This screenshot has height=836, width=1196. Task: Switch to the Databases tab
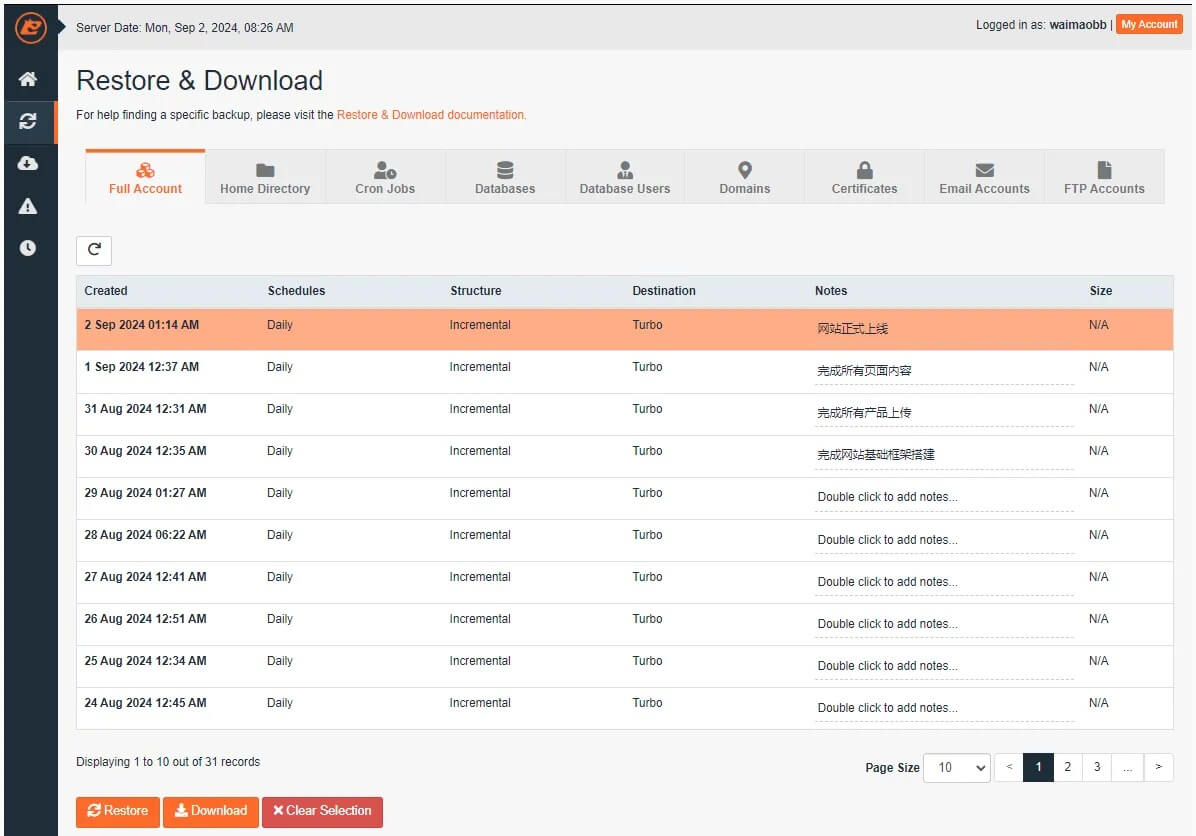tap(505, 178)
